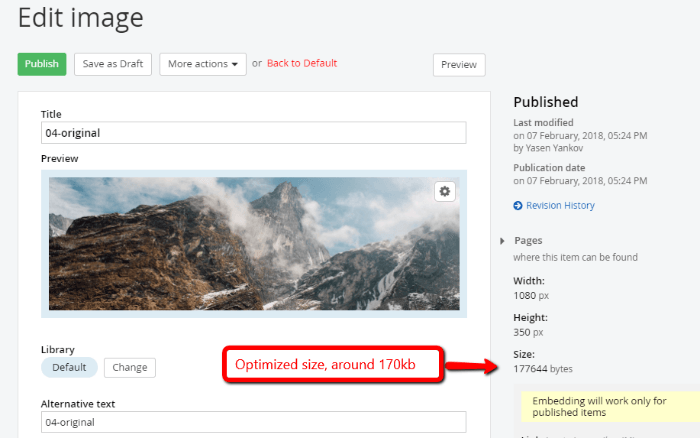Click Save as Draft
The image size is (700, 438).
(112, 64)
